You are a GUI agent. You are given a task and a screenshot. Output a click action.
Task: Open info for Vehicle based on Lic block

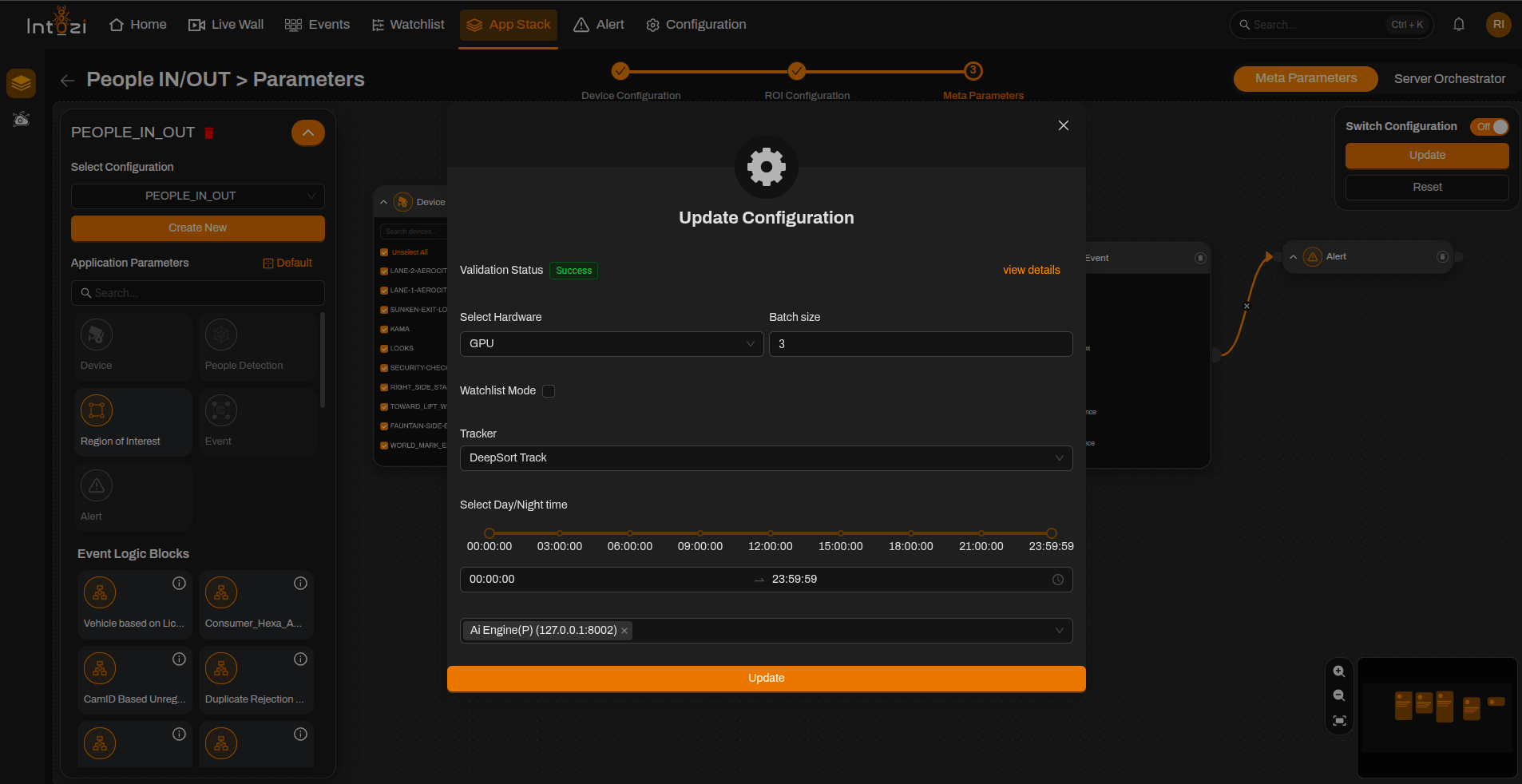point(179,584)
